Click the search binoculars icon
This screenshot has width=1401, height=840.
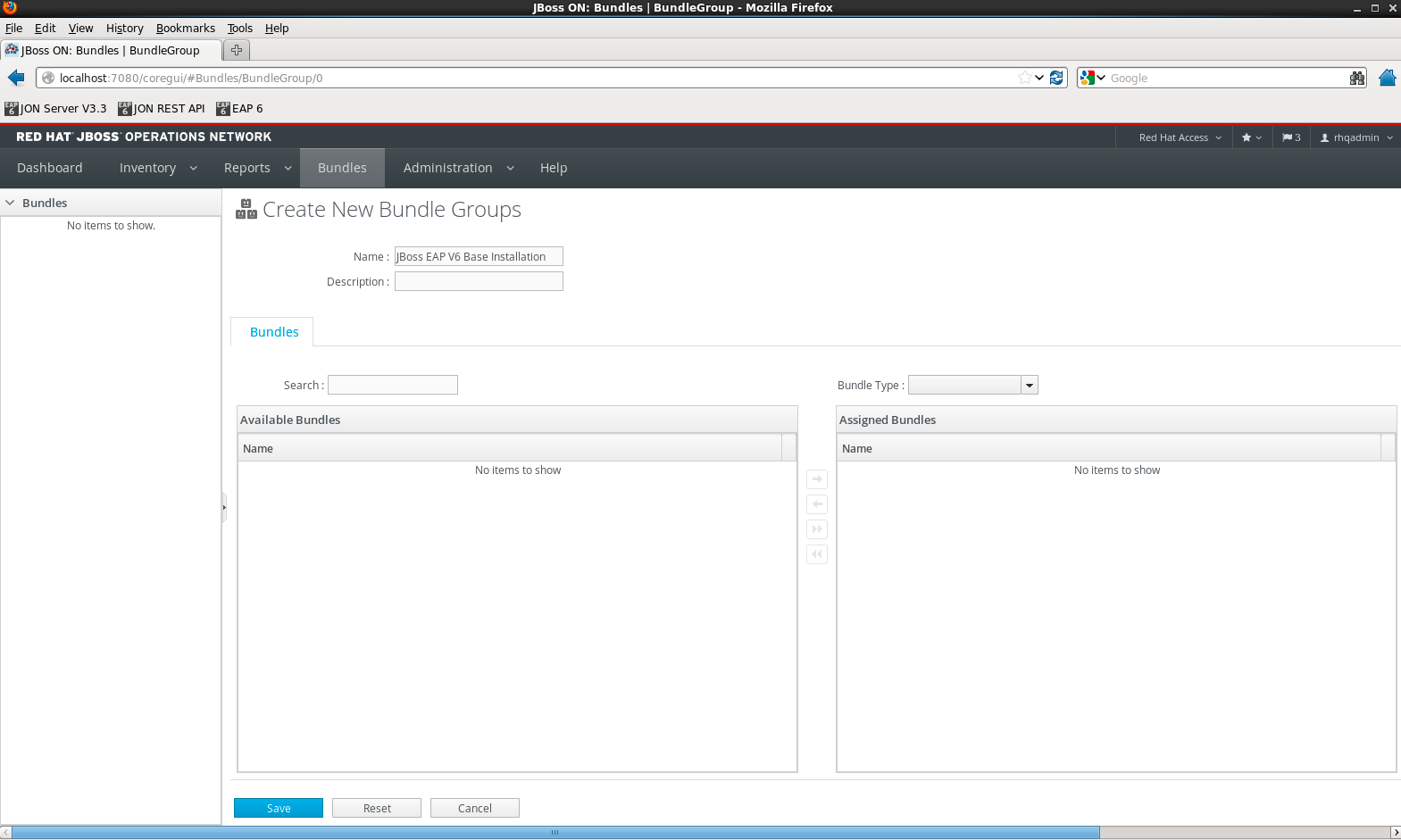click(x=1357, y=78)
